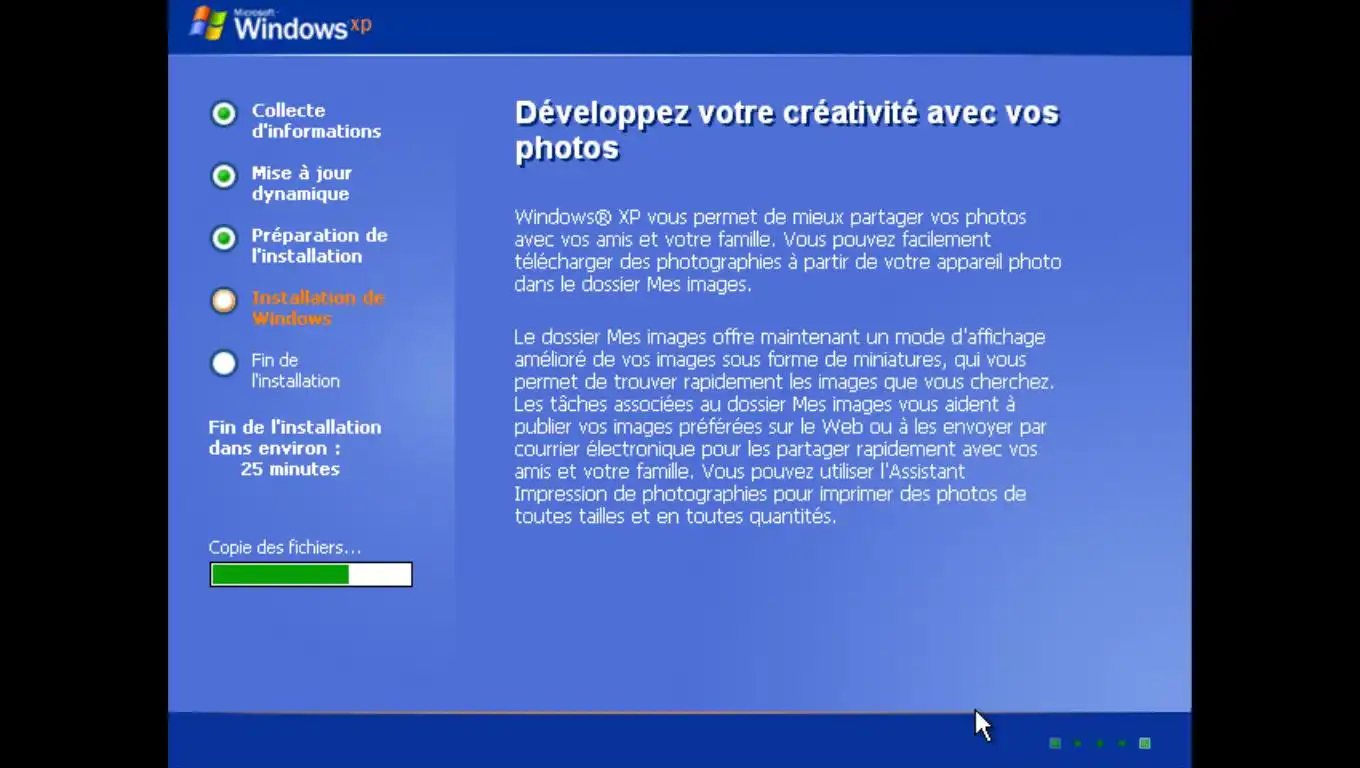The image size is (1360, 768).
Task: Click the Fin de l'installation step label
Action: pyautogui.click(x=295, y=370)
